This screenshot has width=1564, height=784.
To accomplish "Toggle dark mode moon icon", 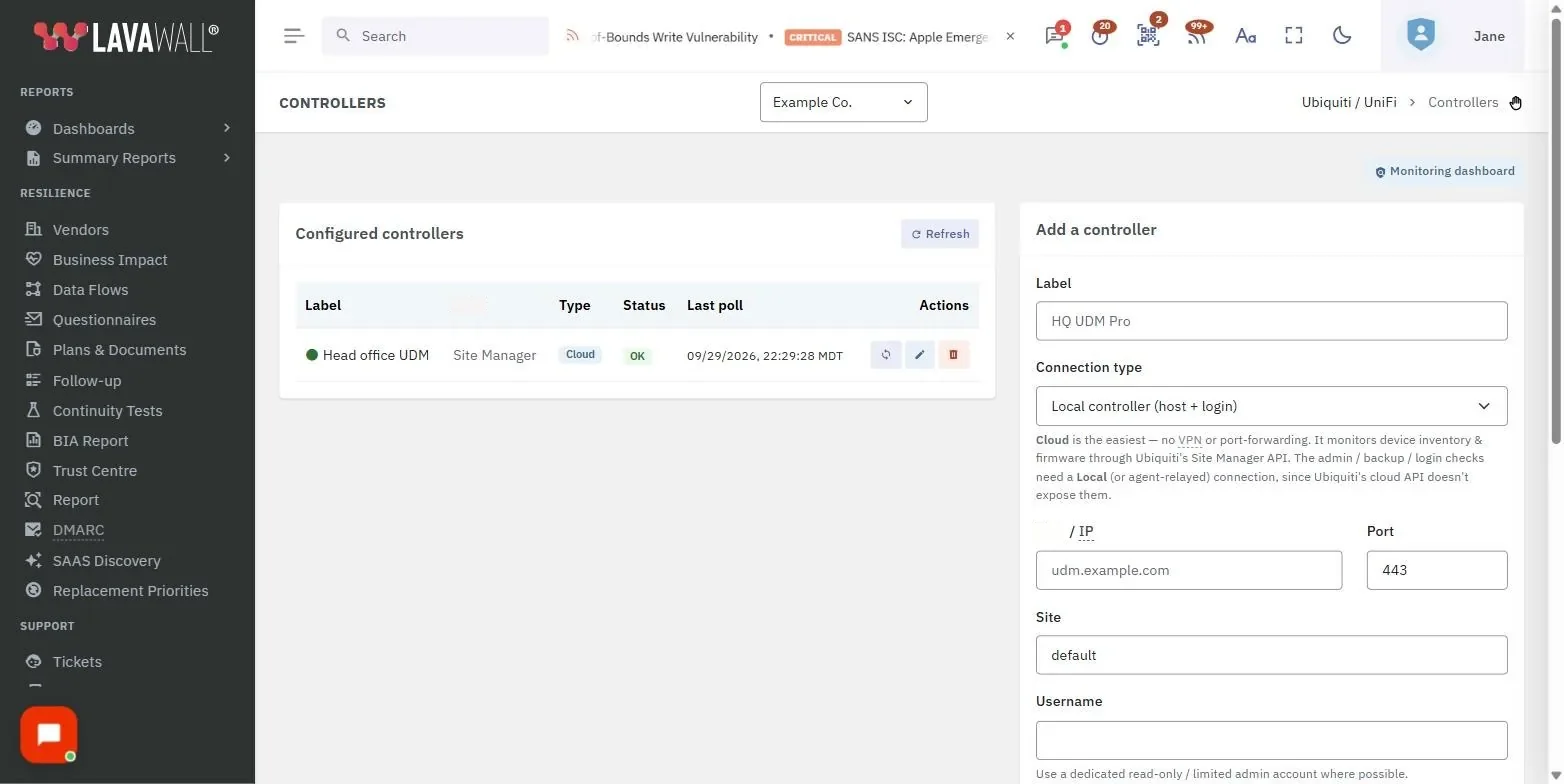I will (1342, 36).
